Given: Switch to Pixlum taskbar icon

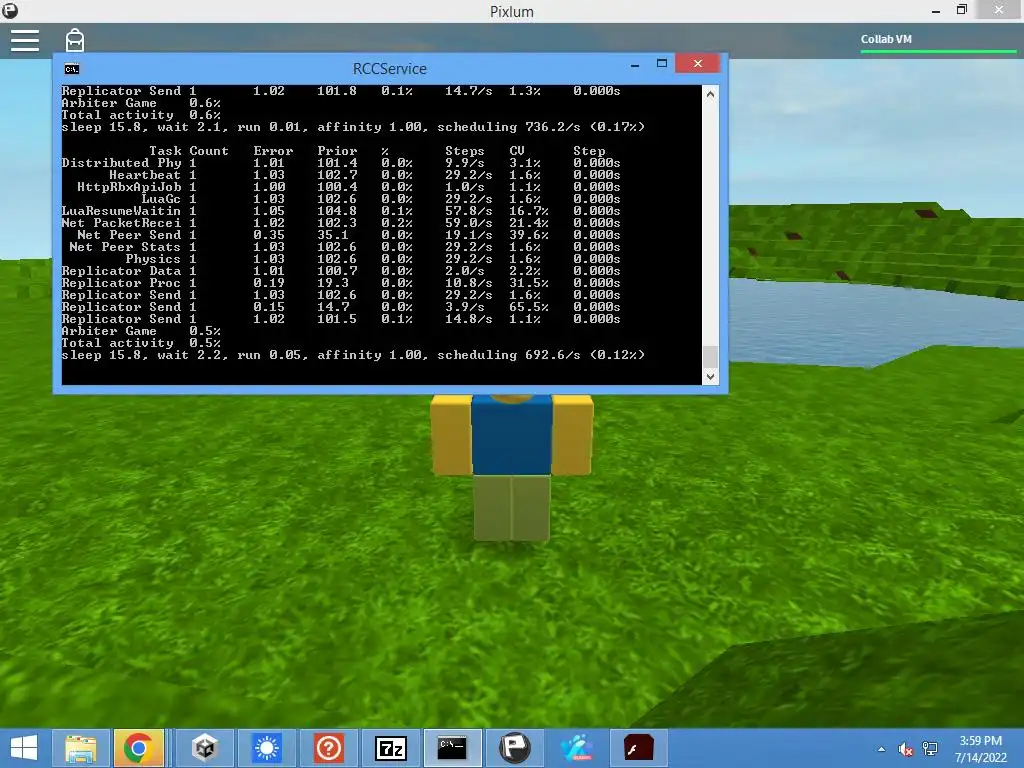Looking at the screenshot, I should tap(515, 748).
